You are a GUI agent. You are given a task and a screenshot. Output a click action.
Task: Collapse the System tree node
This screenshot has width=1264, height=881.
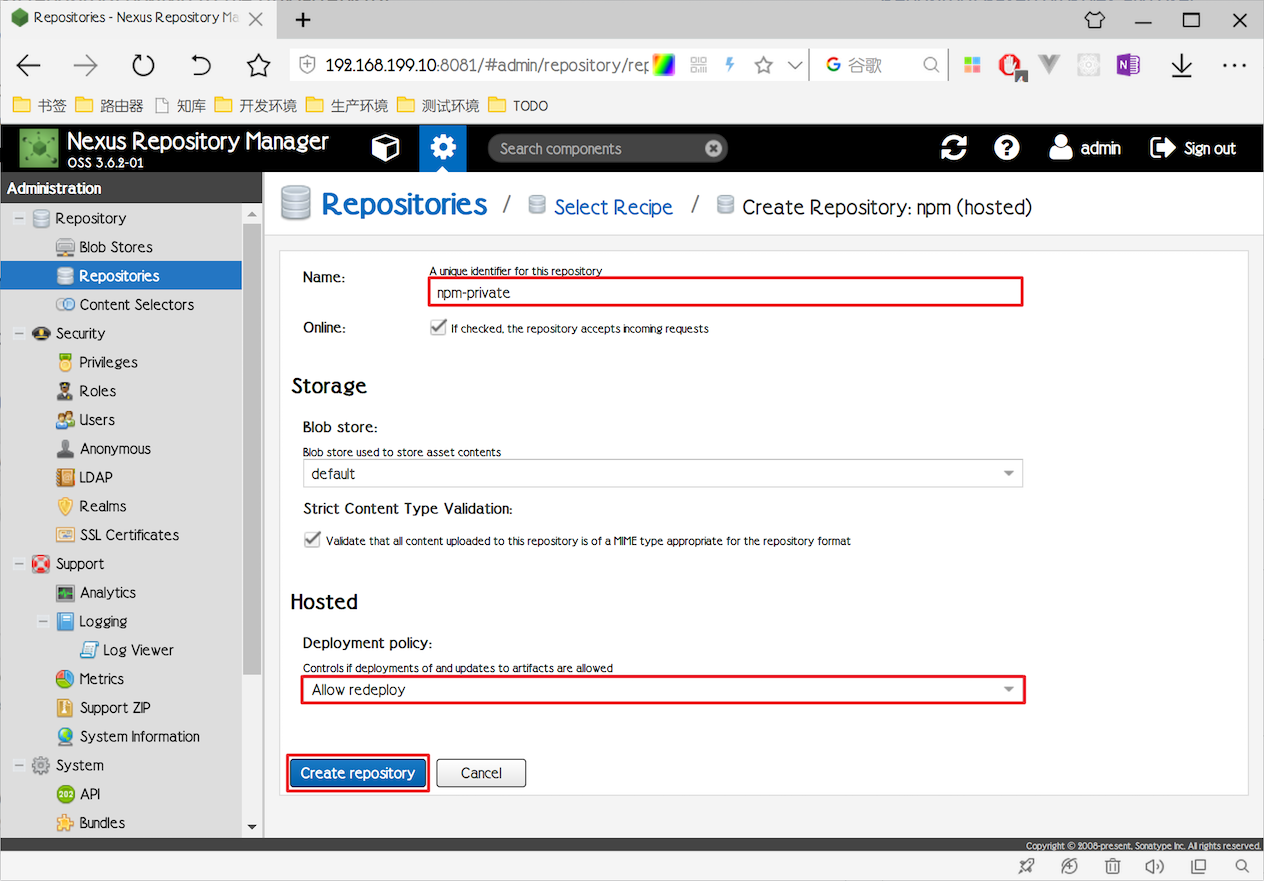tap(19, 765)
